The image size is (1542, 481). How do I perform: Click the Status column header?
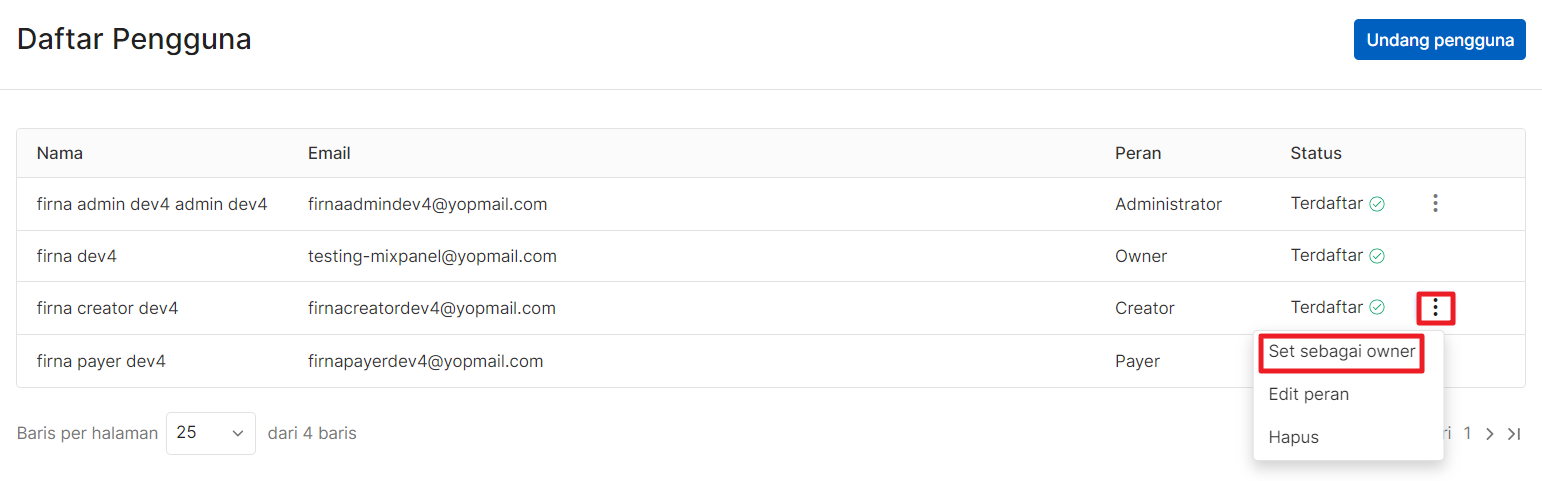coord(1316,153)
